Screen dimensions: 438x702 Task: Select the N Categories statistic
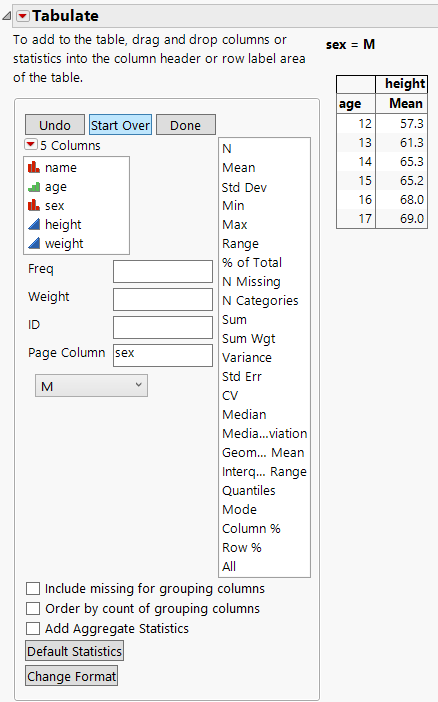(260, 300)
